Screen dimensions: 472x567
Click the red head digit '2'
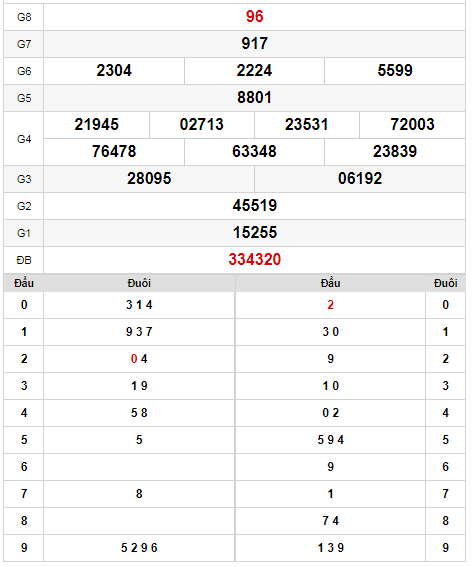[x=331, y=305]
